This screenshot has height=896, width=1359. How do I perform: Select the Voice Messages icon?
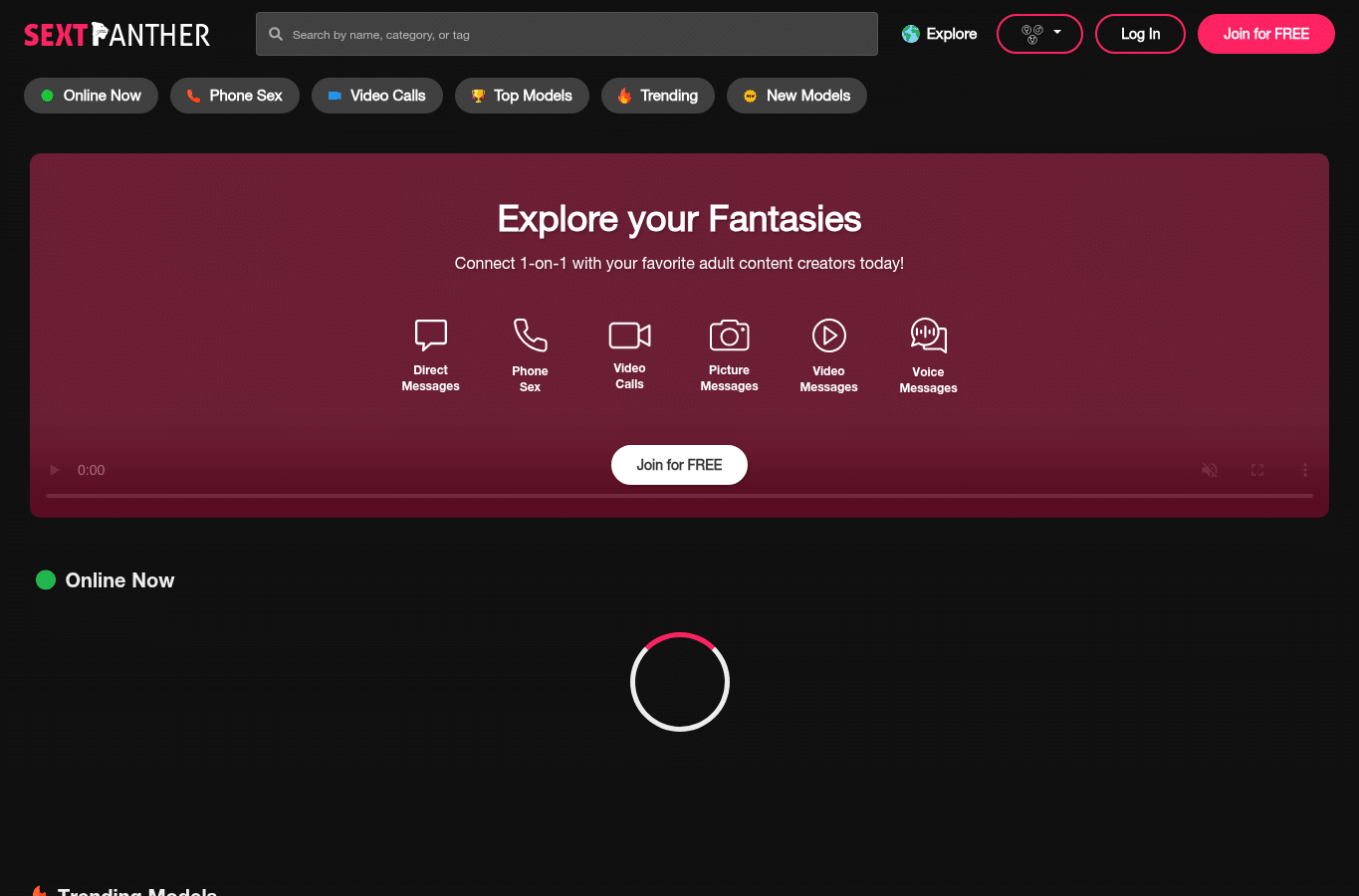(929, 336)
